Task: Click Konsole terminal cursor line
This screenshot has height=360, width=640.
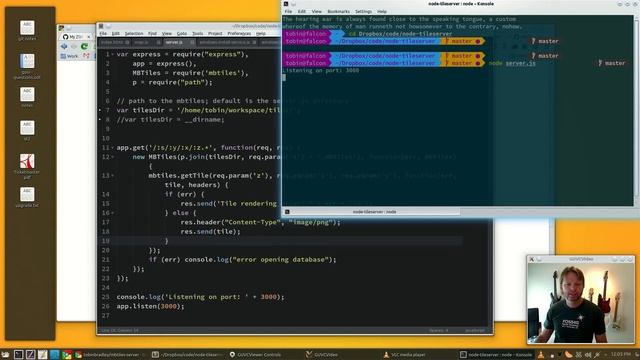Action: coord(284,78)
